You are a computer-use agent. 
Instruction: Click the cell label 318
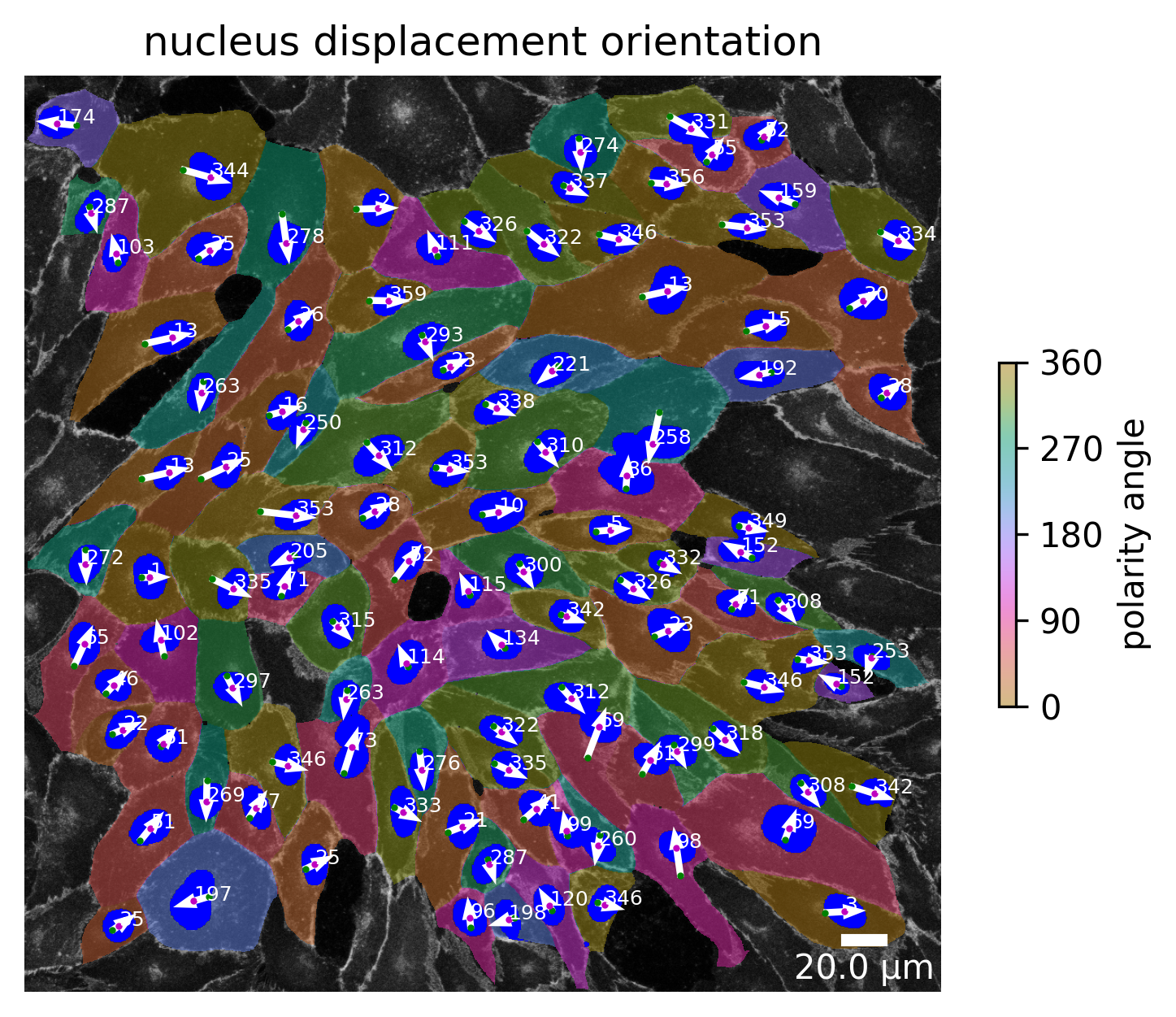click(744, 733)
